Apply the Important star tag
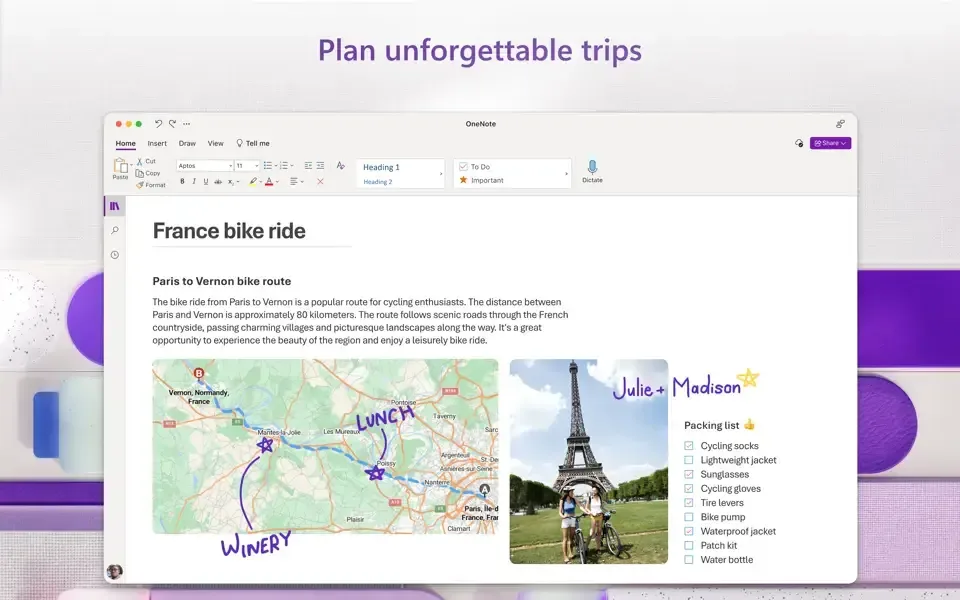The image size is (960, 600). coord(481,180)
